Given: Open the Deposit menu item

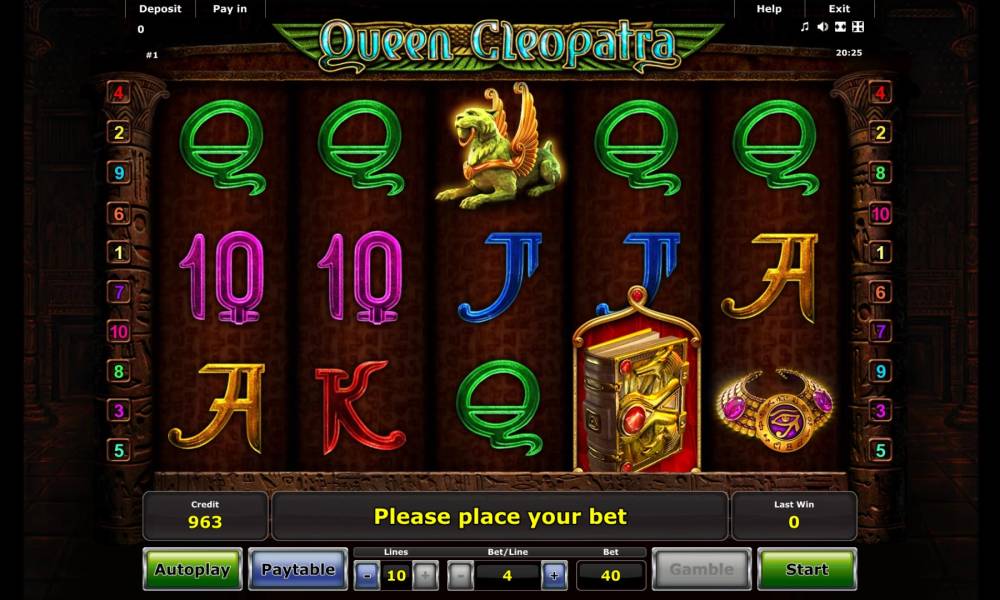Looking at the screenshot, I should (160, 9).
